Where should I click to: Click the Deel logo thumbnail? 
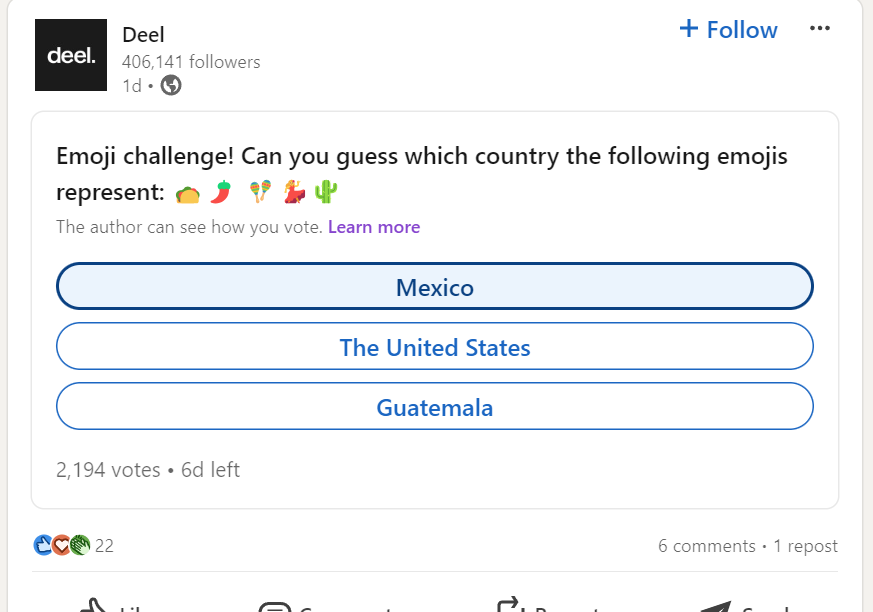coord(71,55)
